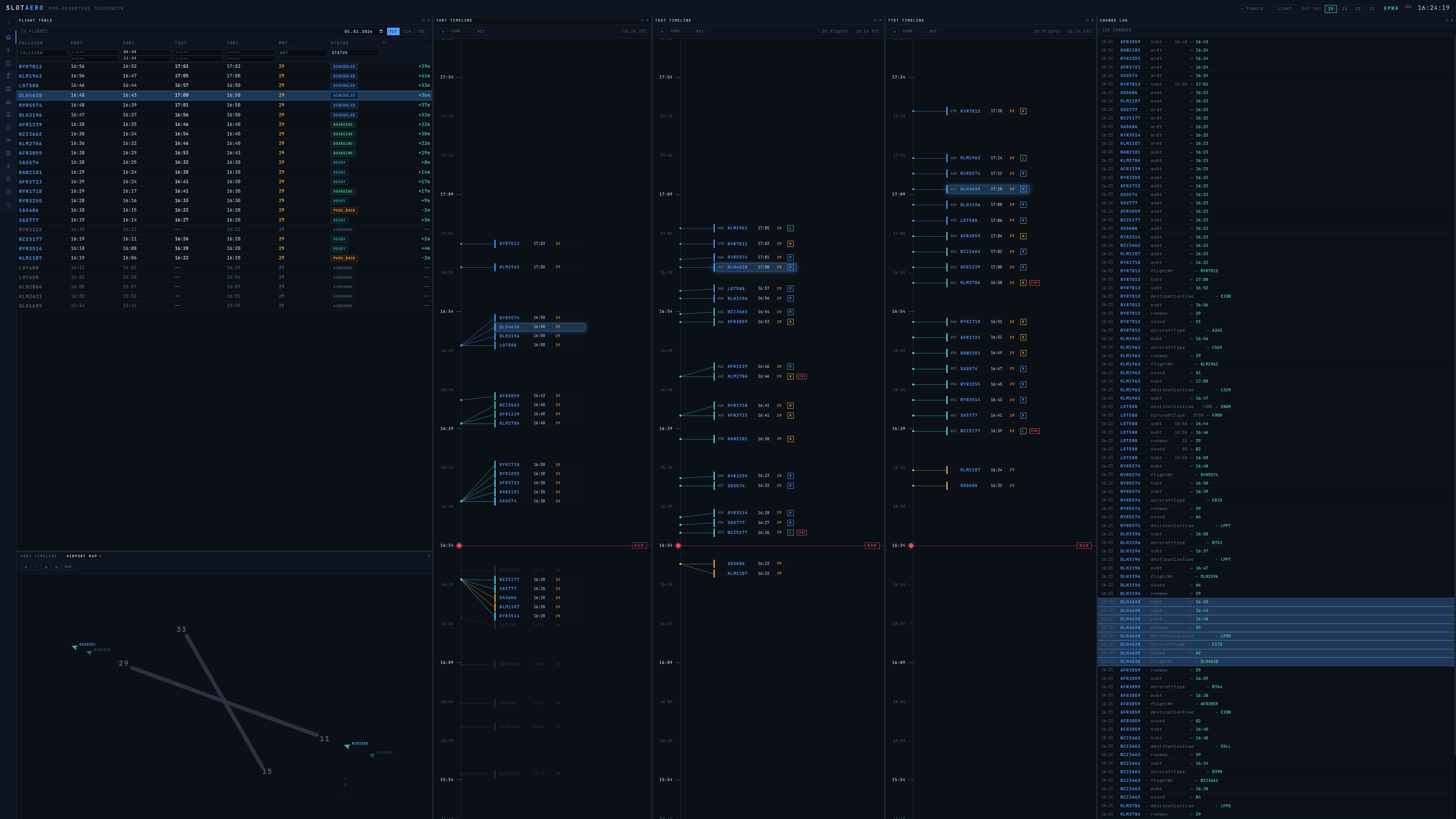1456x819 pixels.
Task: Open the + PANELS menu
Action: (x=1252, y=8)
